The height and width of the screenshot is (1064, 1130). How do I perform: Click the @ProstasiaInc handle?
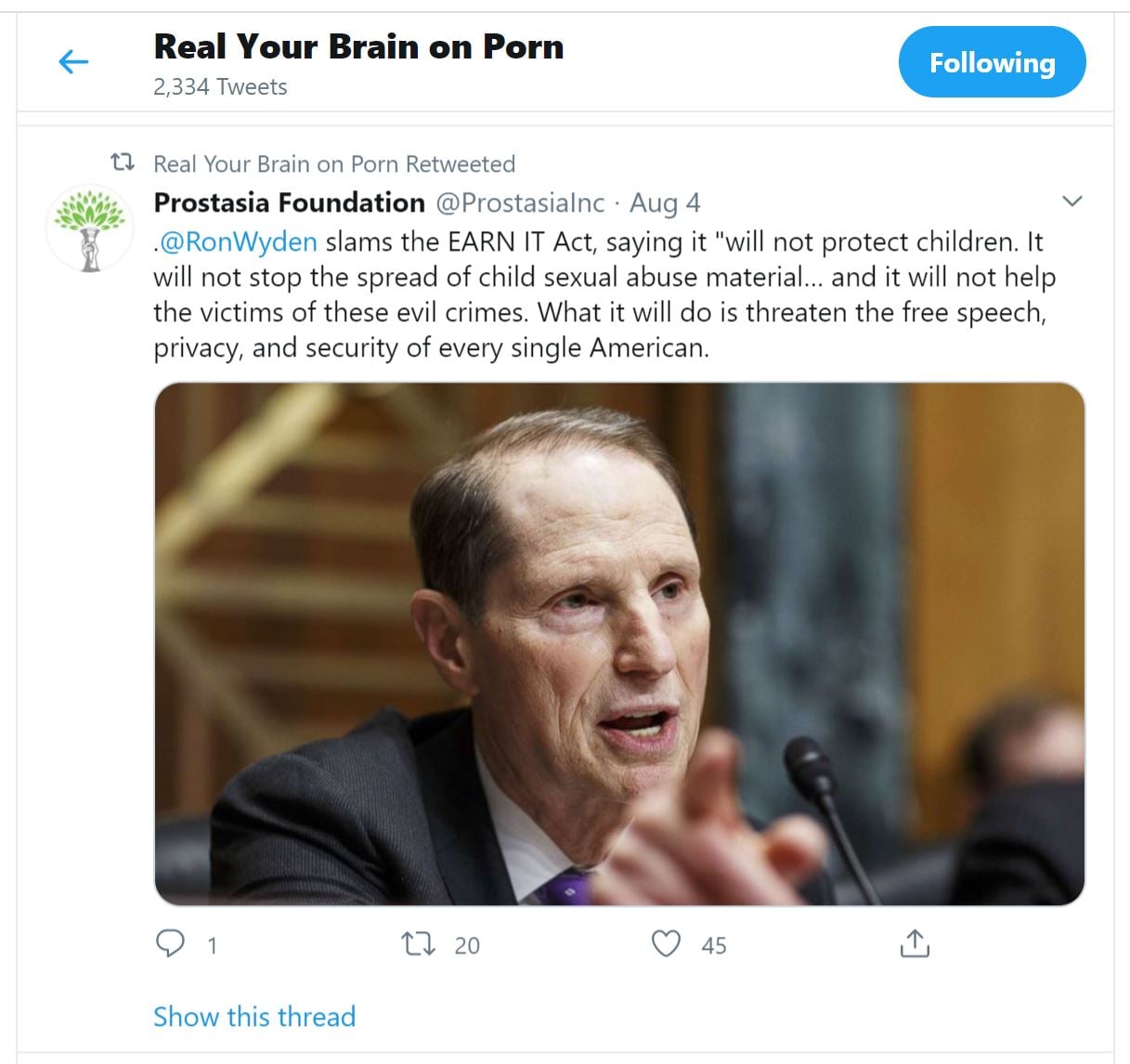pos(520,202)
